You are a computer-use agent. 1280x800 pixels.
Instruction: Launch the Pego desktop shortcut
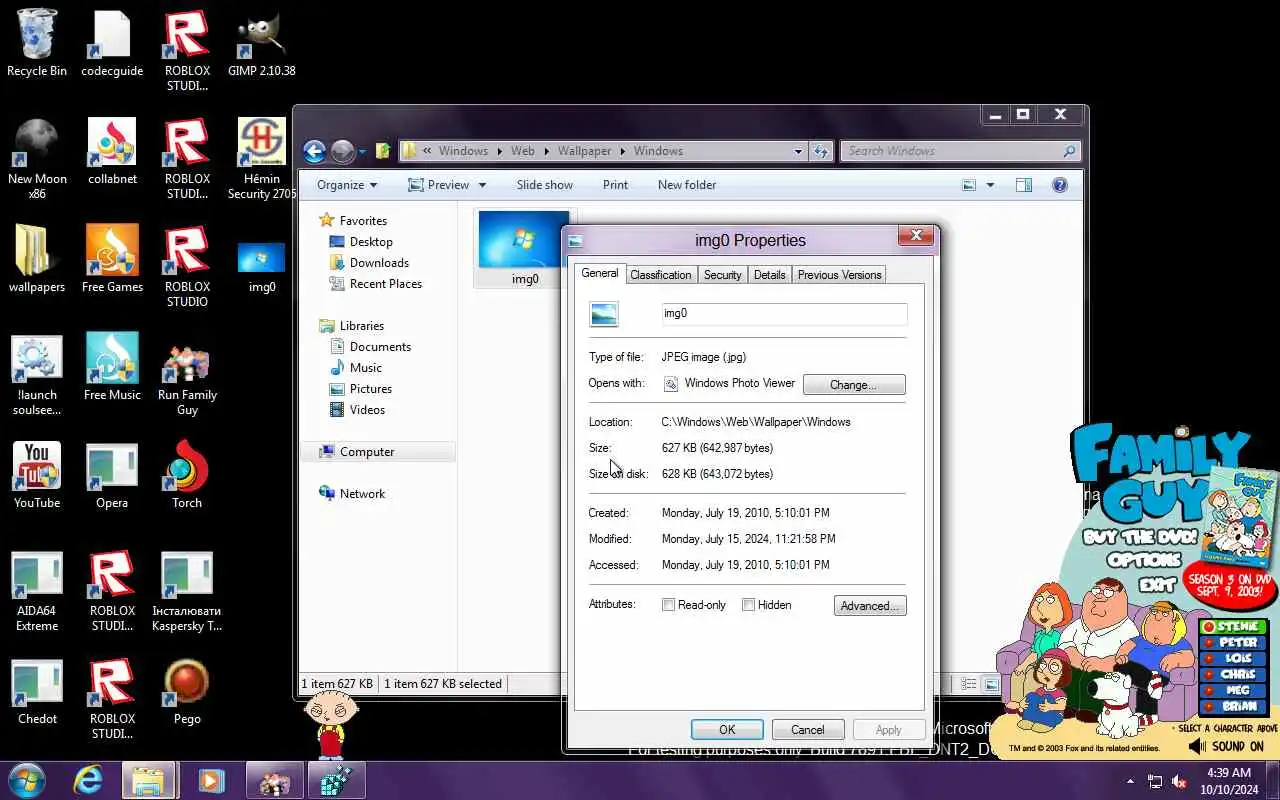point(187,691)
